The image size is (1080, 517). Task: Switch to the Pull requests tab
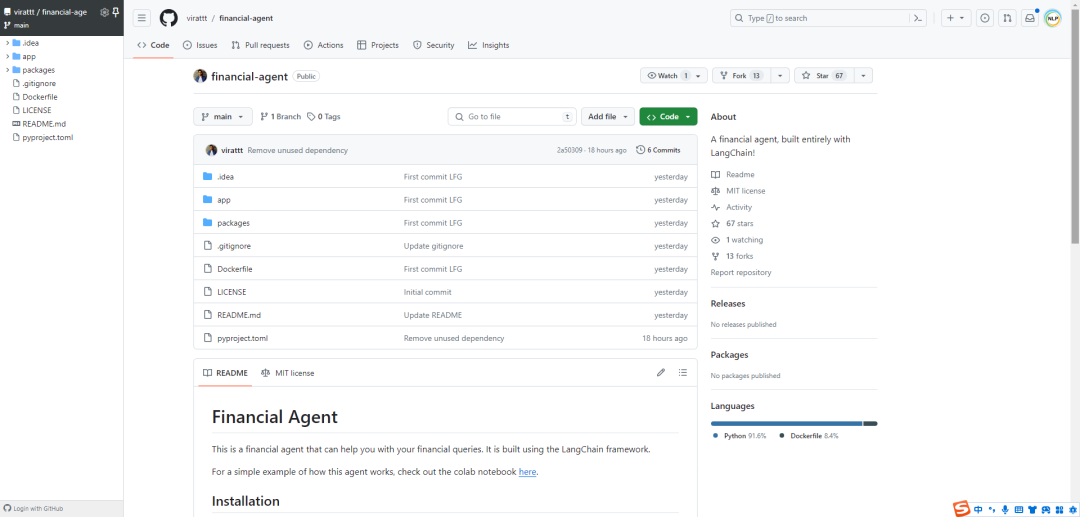(x=260, y=45)
